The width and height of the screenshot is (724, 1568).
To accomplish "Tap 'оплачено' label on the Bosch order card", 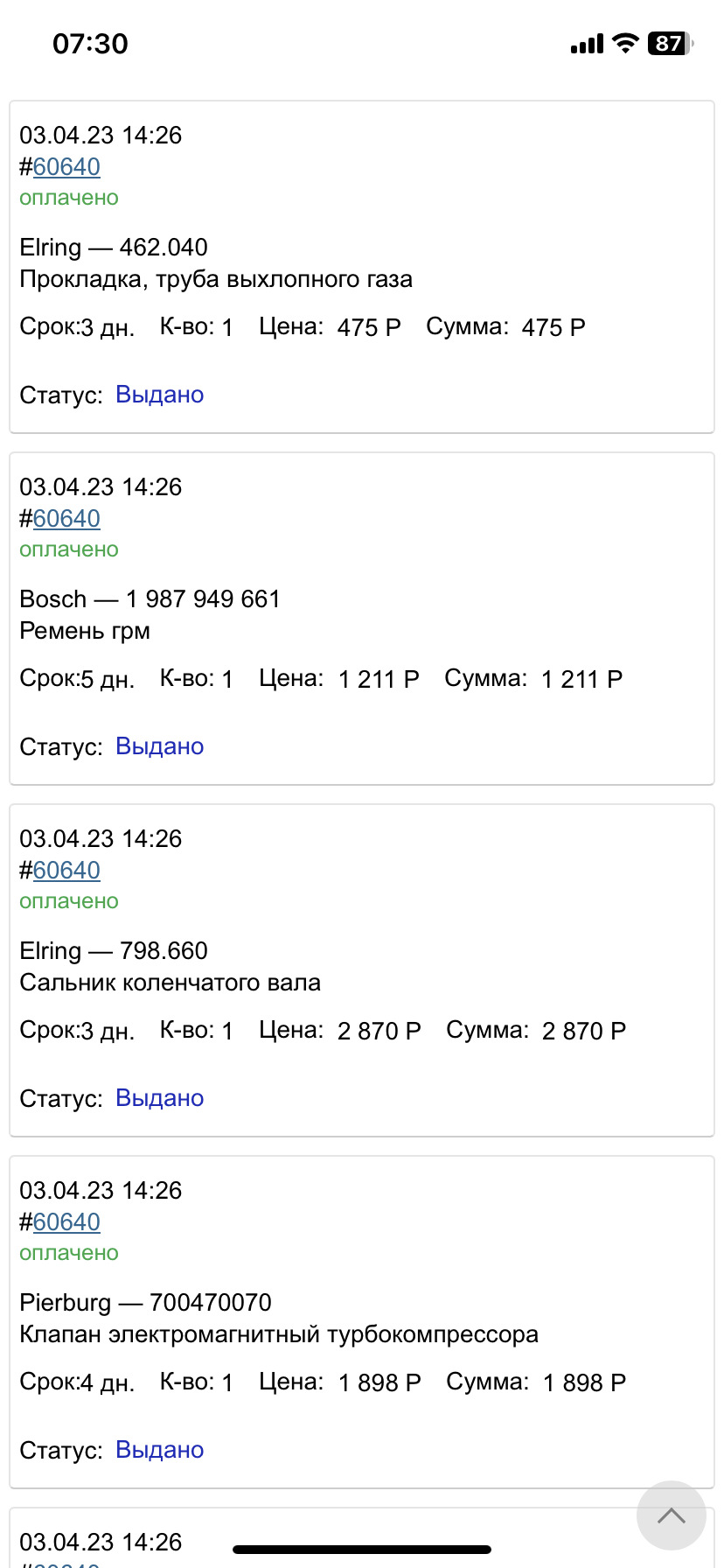I will [69, 549].
